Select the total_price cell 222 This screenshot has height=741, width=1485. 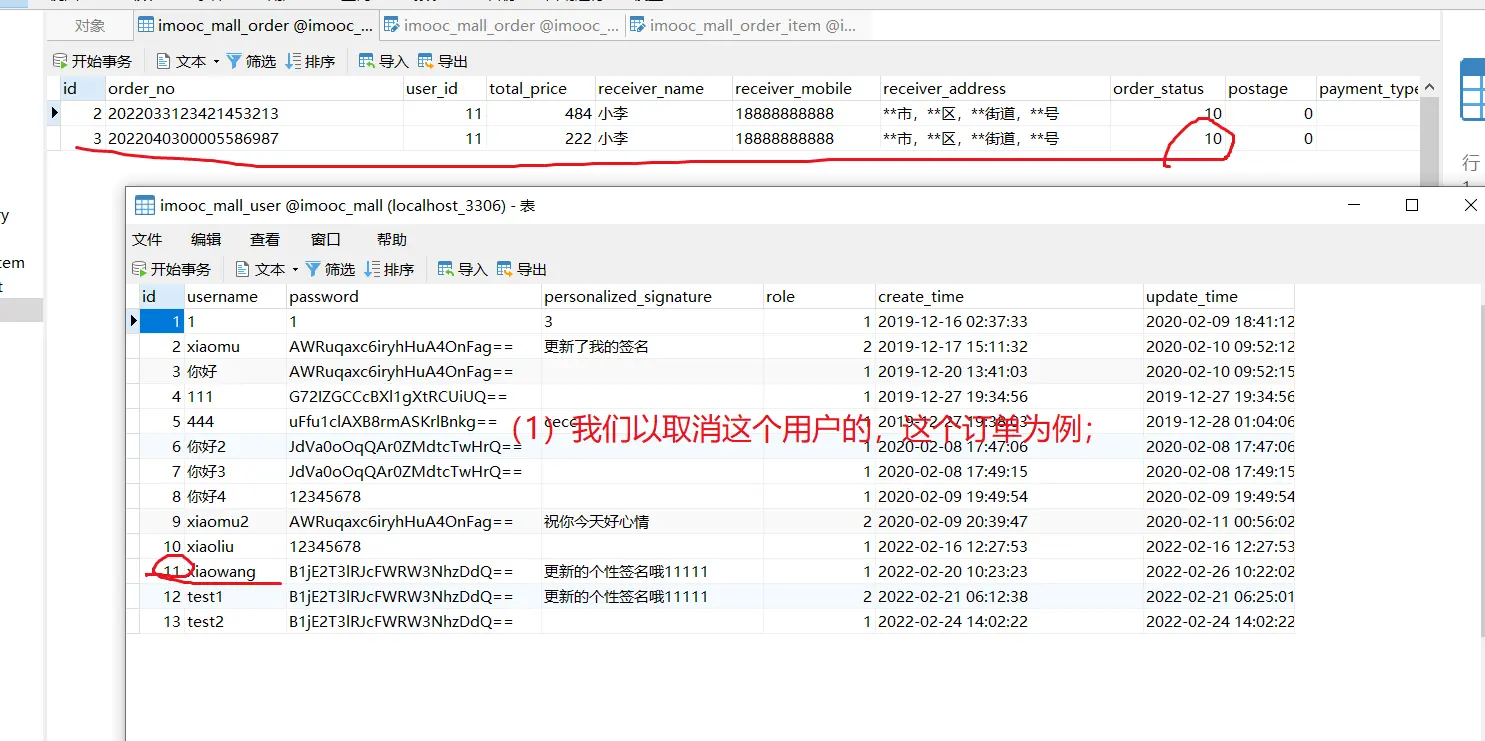coord(540,139)
